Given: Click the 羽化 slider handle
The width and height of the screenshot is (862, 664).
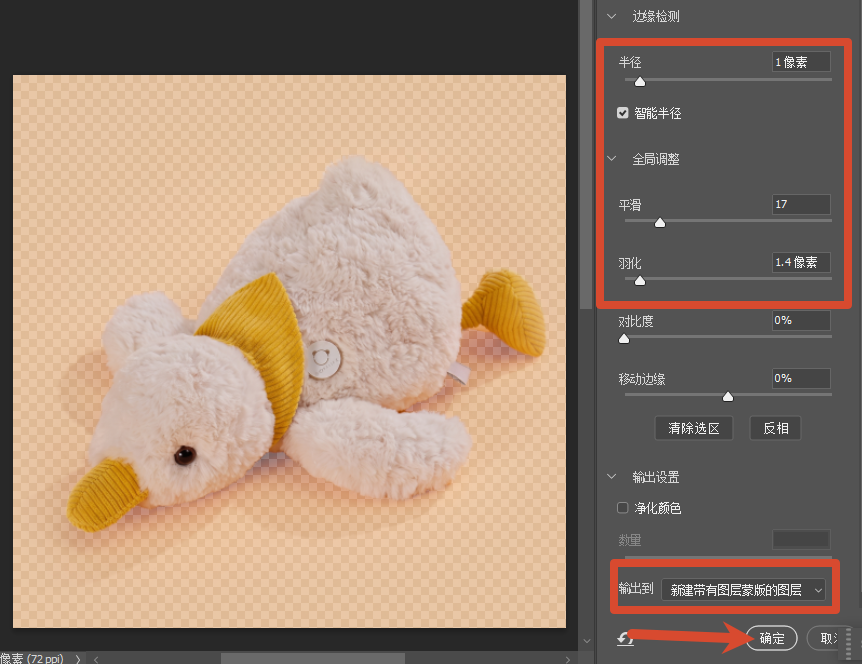Looking at the screenshot, I should 639,281.
